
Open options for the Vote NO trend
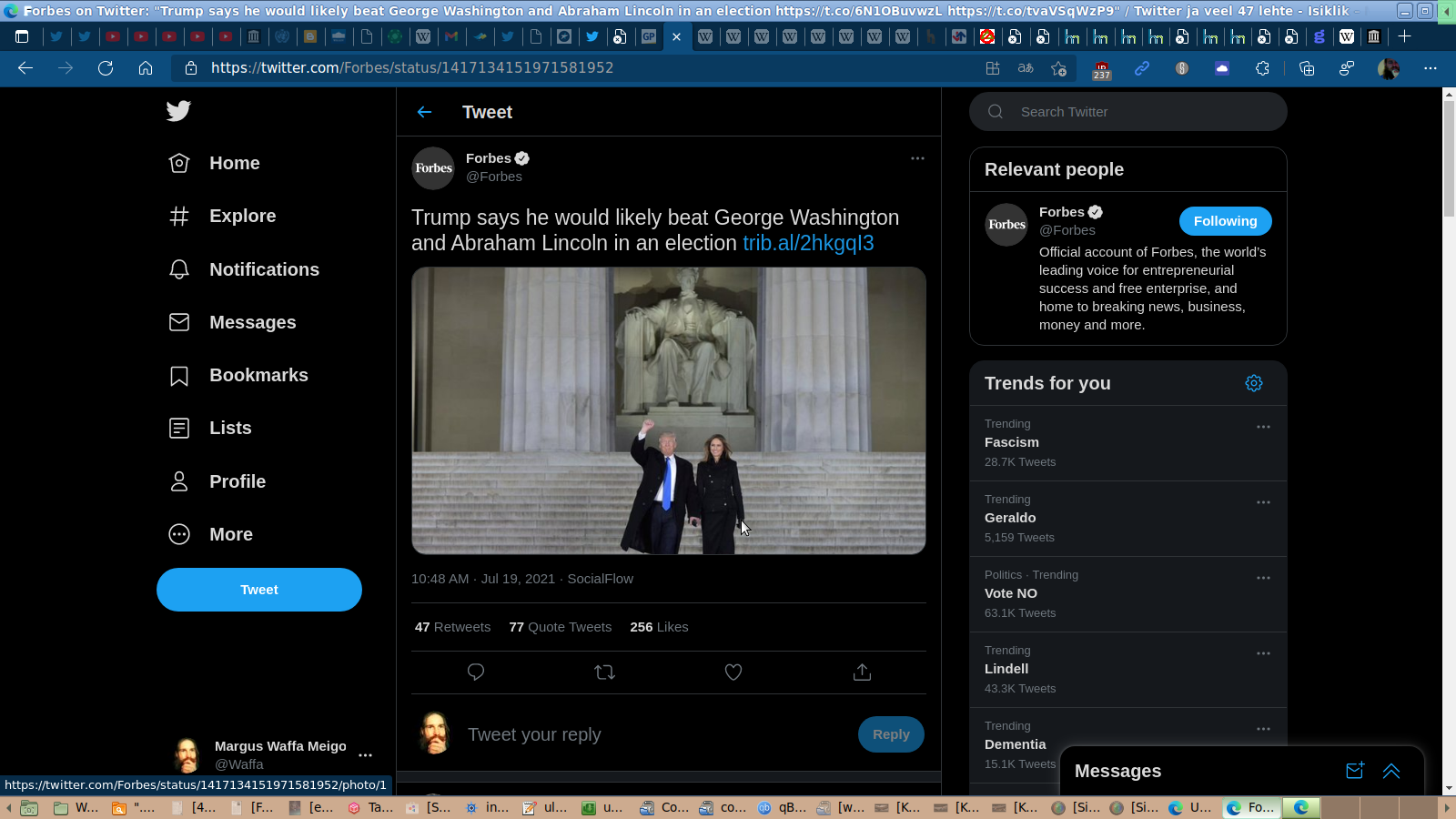point(1263,578)
